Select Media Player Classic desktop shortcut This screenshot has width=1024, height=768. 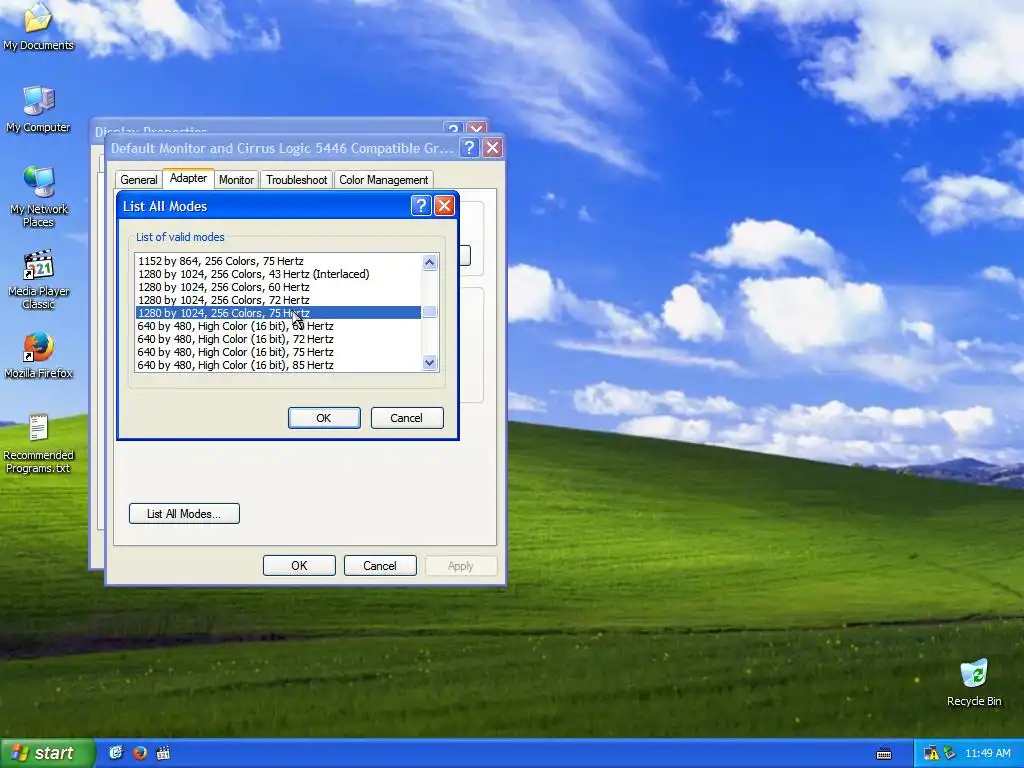[x=39, y=279]
